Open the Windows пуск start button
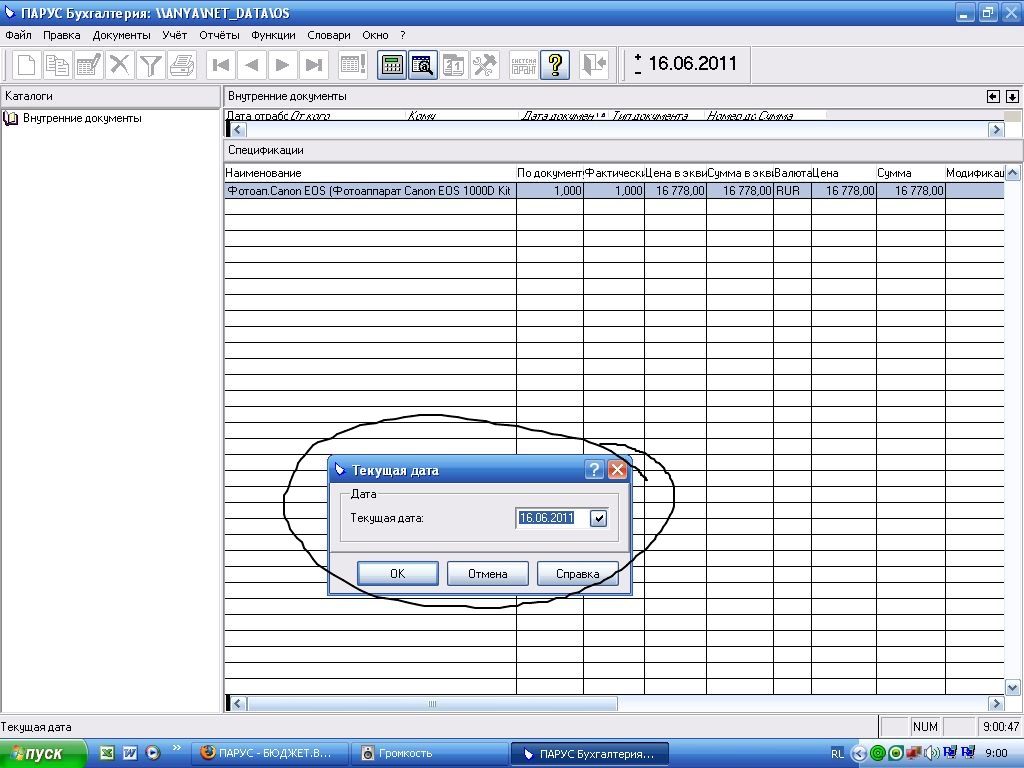Image resolution: width=1024 pixels, height=768 pixels. tap(43, 754)
